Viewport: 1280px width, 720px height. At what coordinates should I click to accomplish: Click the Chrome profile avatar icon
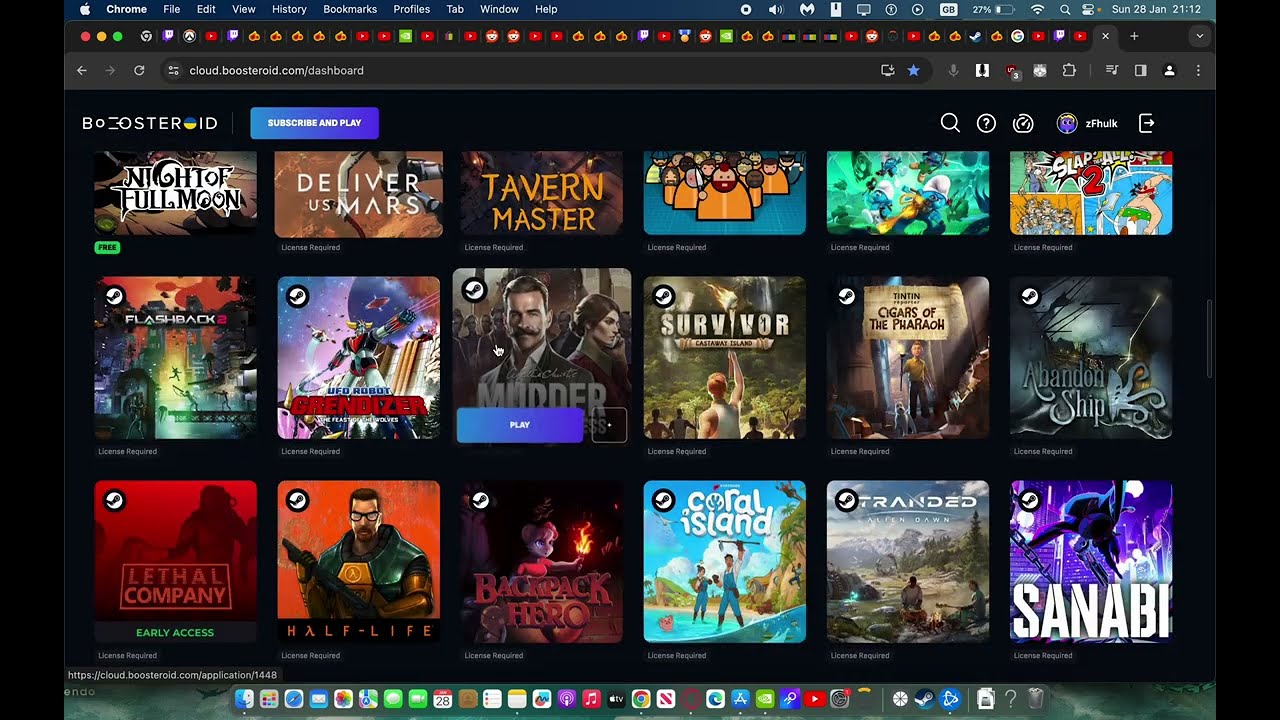(1169, 70)
